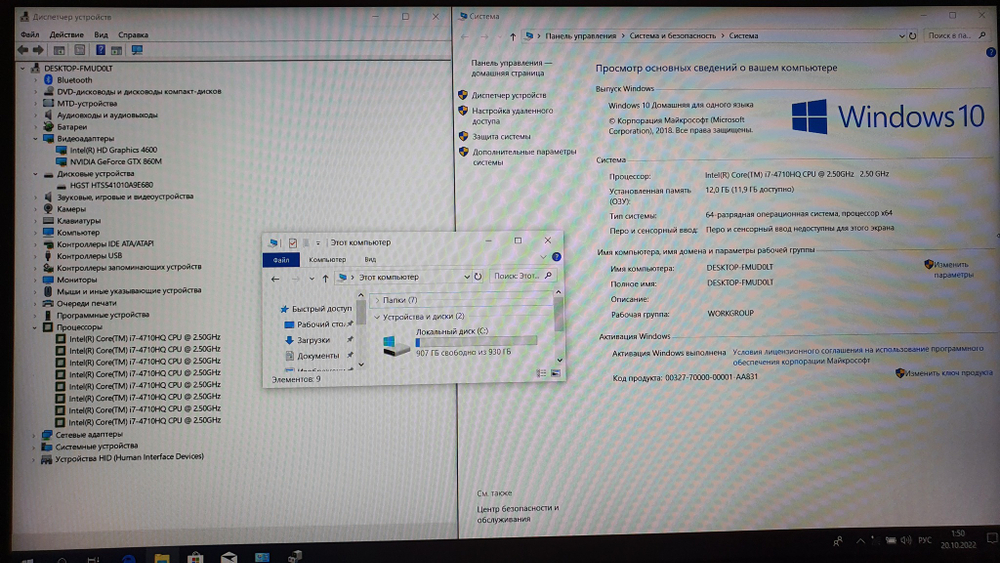Open Справка menu in Device Manager

(133, 34)
